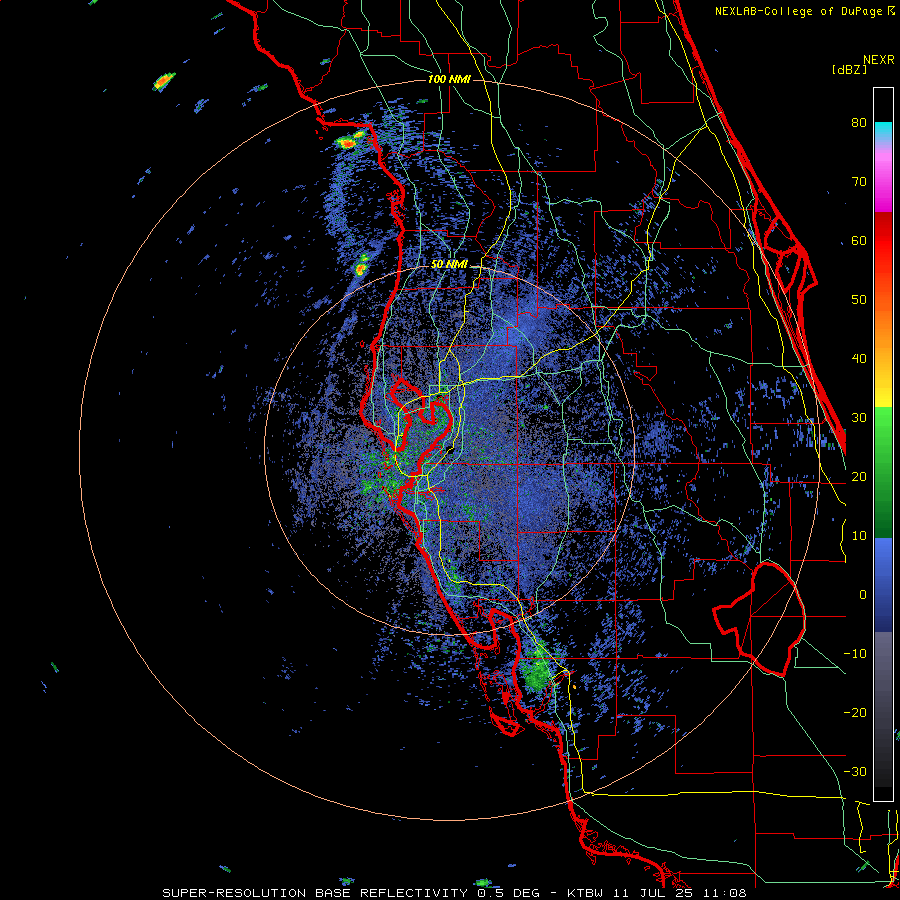Click the 0 value on the dBZ scale
The height and width of the screenshot is (900, 900).
pos(863,595)
